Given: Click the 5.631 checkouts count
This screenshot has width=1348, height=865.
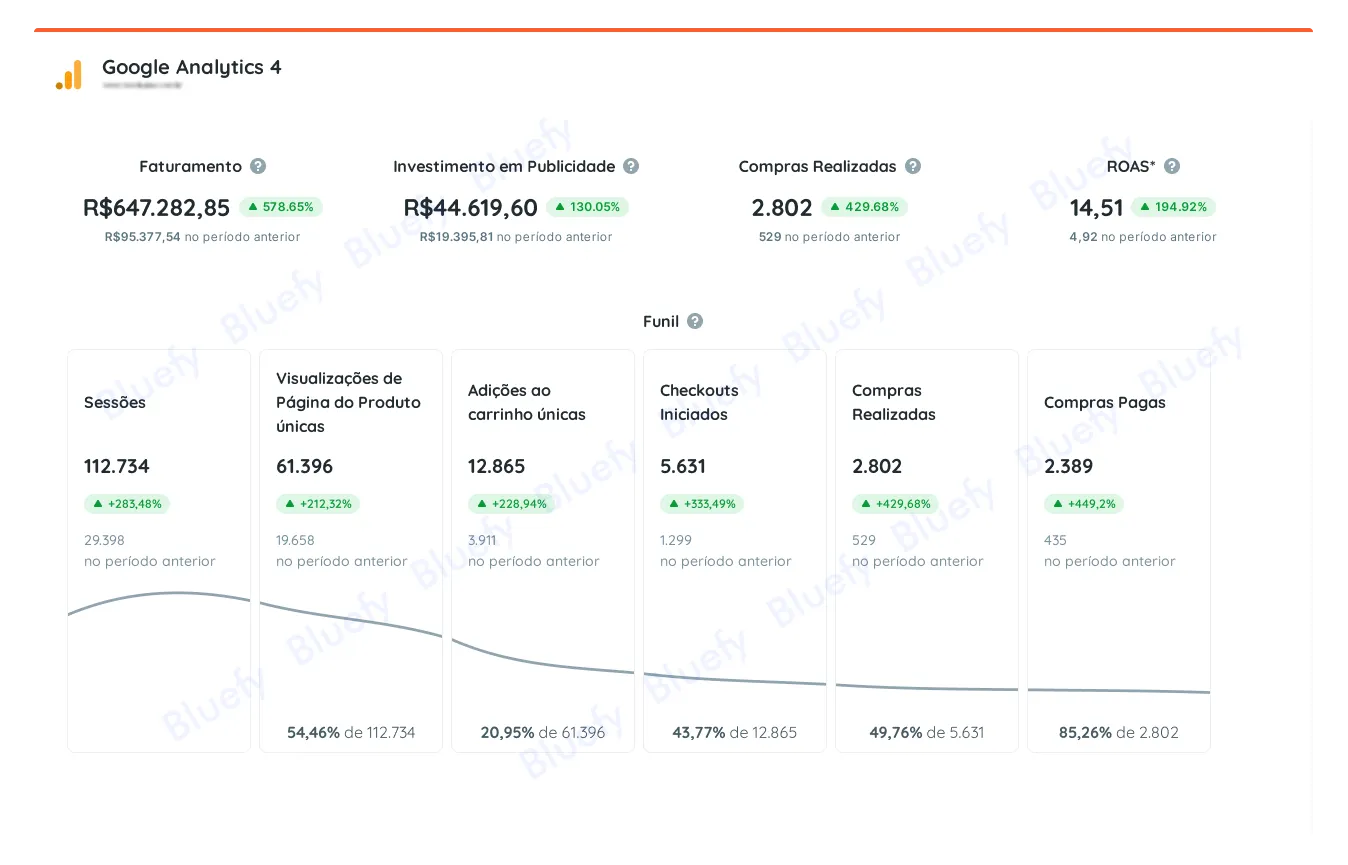Looking at the screenshot, I should (683, 466).
